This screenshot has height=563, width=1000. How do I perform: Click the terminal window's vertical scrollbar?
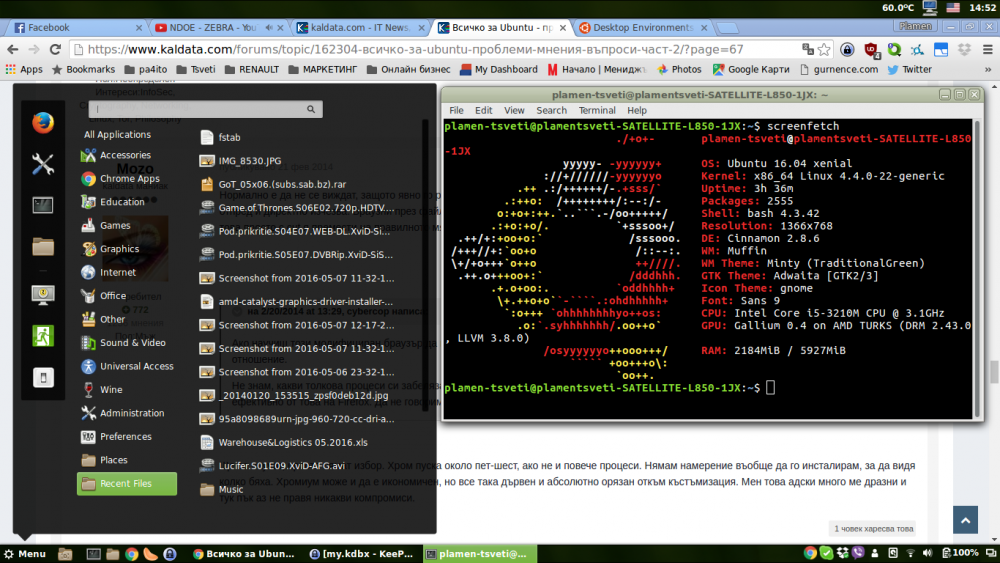tap(976, 268)
